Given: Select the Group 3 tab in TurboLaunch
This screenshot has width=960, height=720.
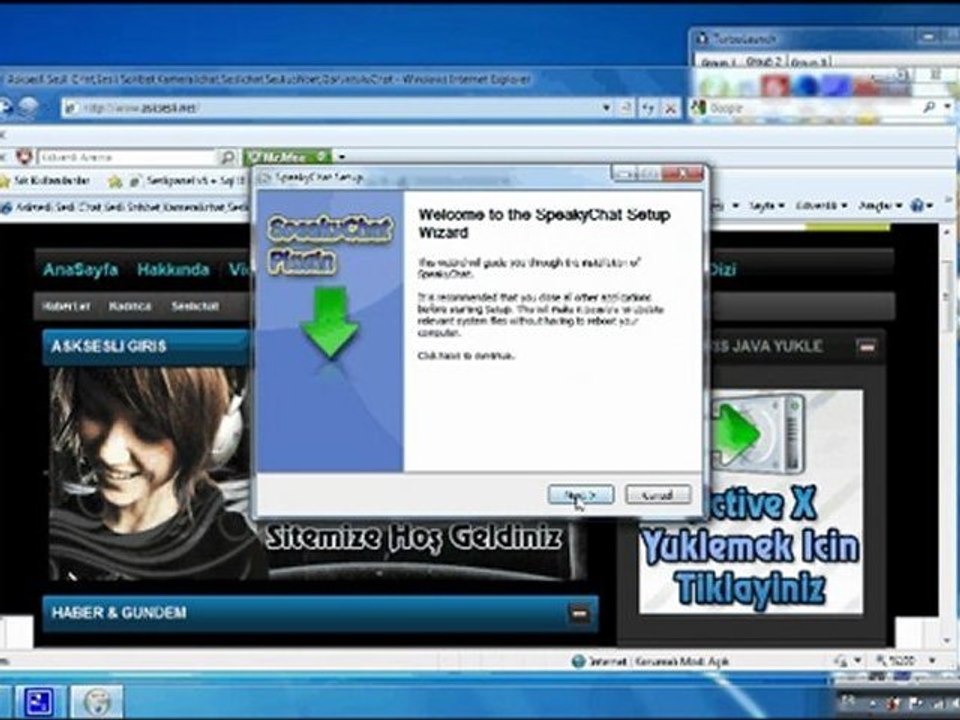Looking at the screenshot, I should (x=808, y=62).
